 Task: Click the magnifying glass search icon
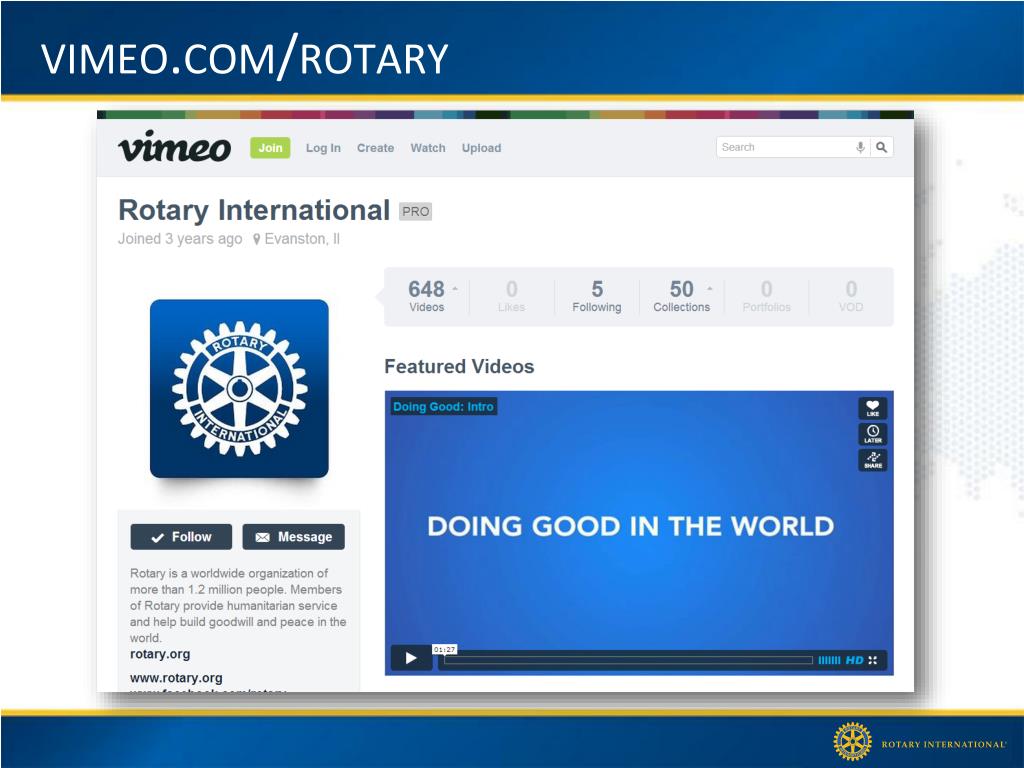tap(881, 147)
